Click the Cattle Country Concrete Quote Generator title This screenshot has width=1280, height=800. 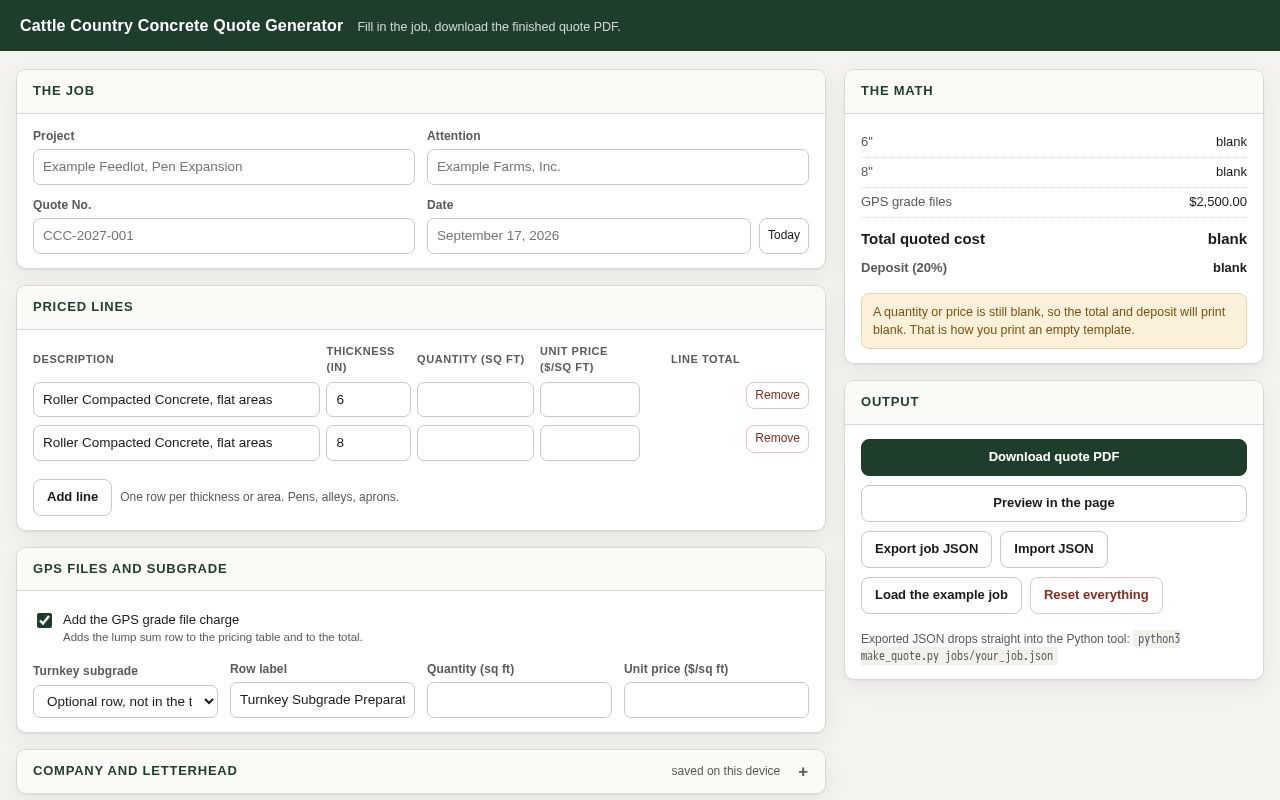point(181,26)
